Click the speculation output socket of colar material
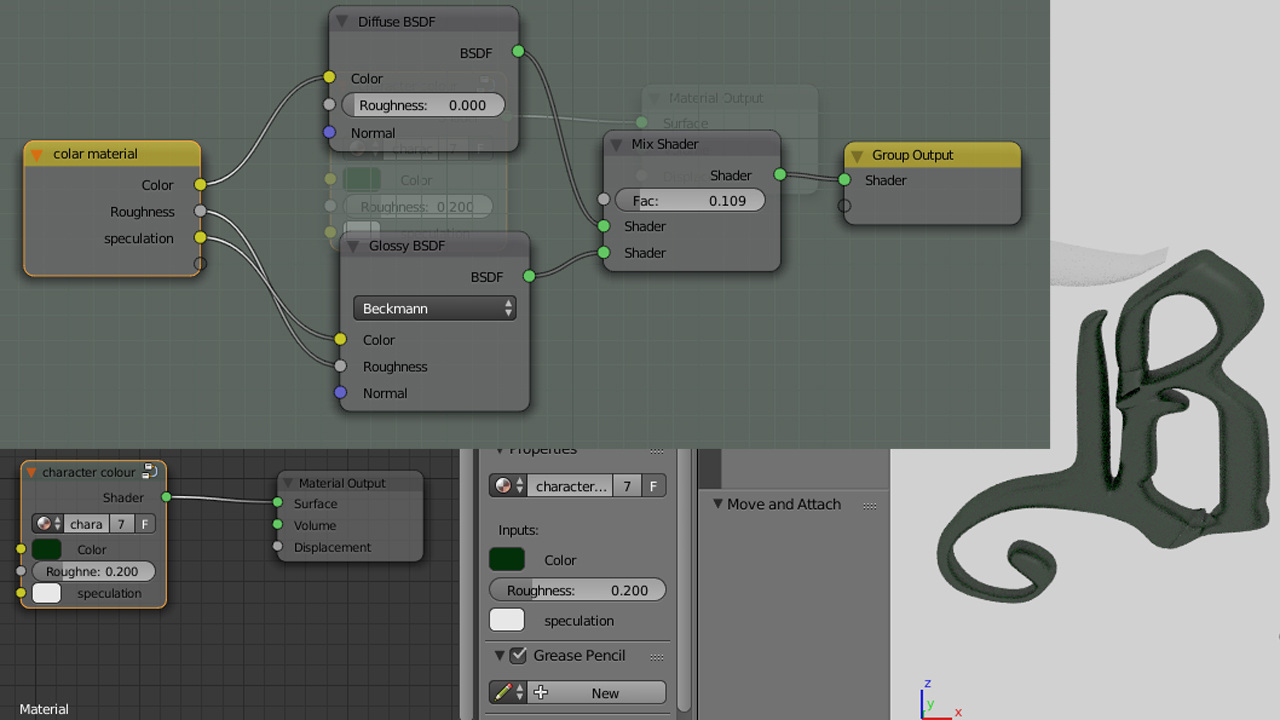 coord(200,238)
